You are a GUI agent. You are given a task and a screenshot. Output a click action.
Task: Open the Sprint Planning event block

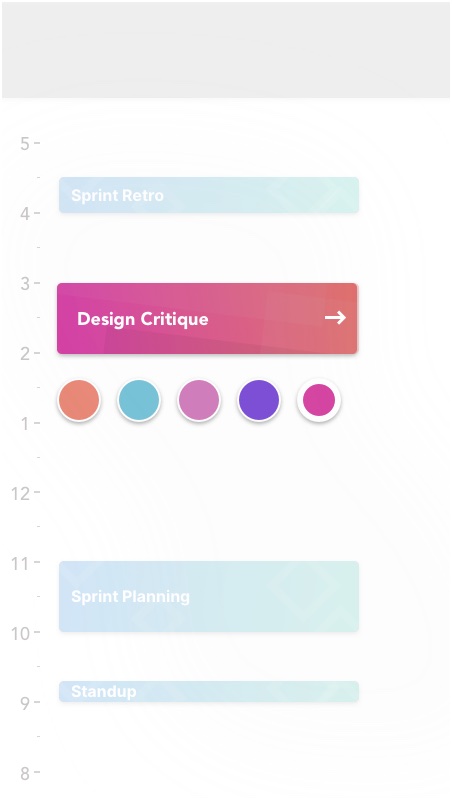[x=209, y=596]
